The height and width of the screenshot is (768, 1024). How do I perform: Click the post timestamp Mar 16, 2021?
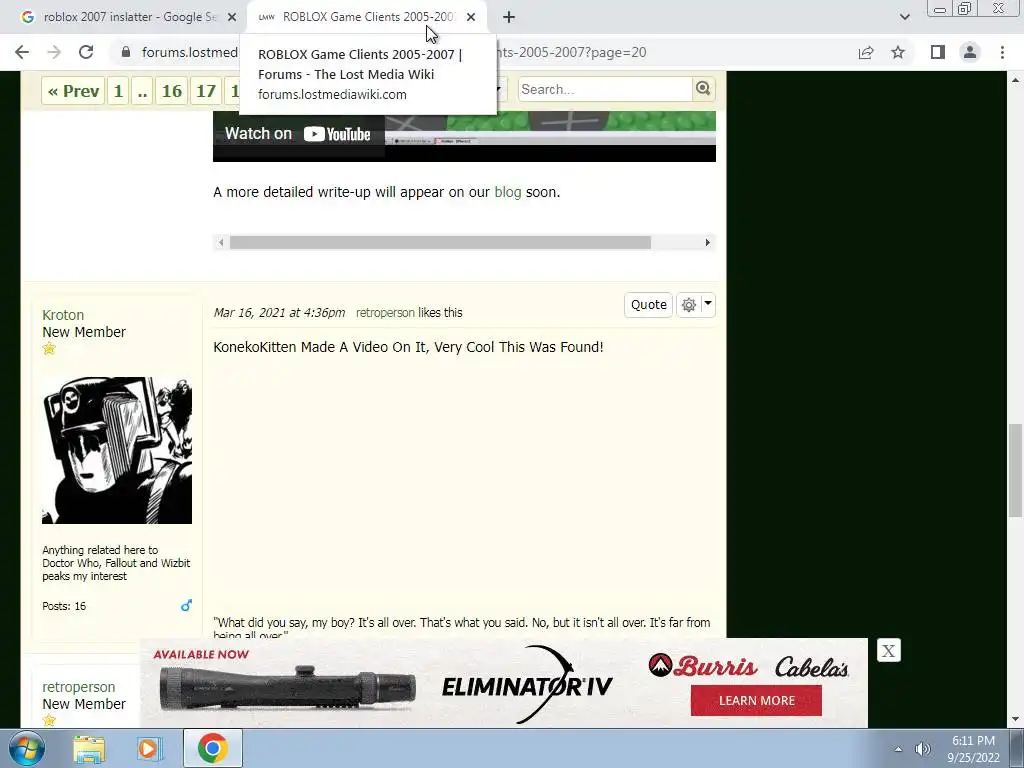point(279,313)
